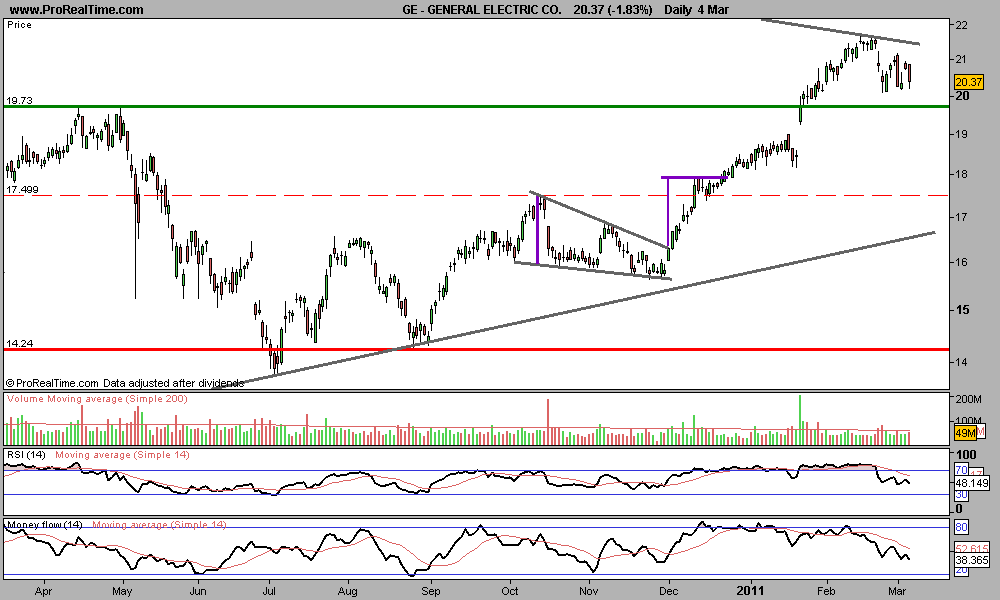Click the purple horizontal target bar near 18
This screenshot has height=600, width=1000.
point(694,177)
